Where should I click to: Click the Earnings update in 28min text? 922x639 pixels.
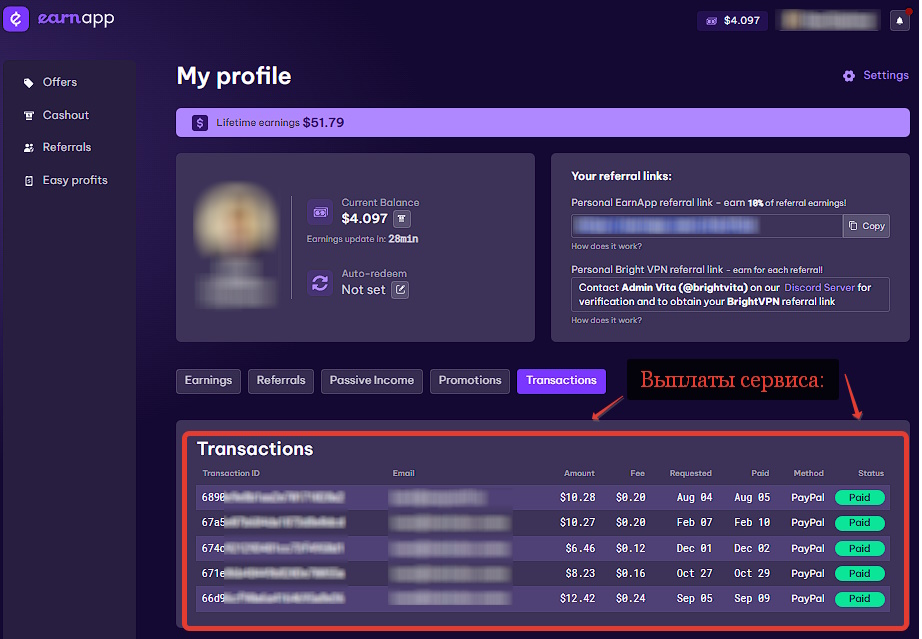[362, 239]
